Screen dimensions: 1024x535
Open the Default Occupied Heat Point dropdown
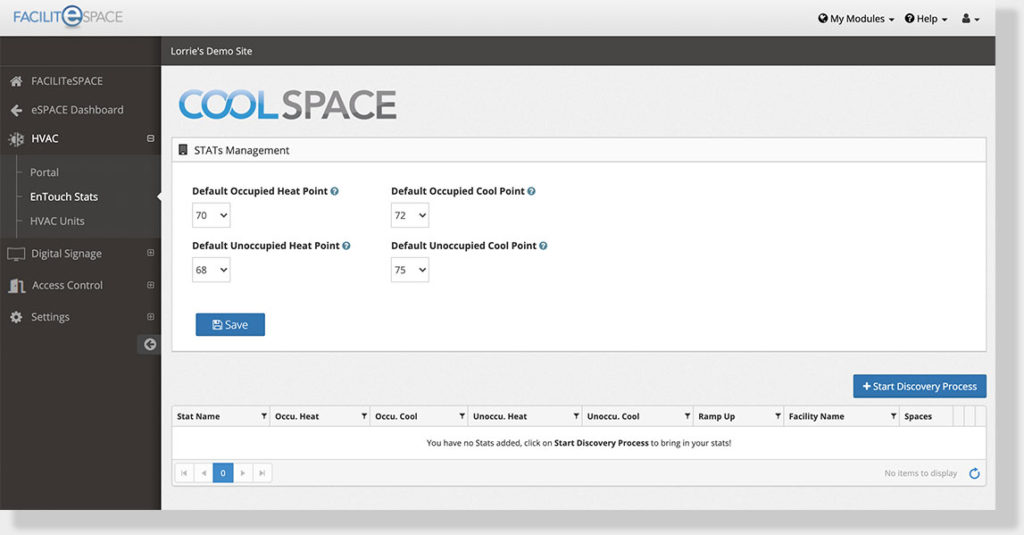click(211, 216)
